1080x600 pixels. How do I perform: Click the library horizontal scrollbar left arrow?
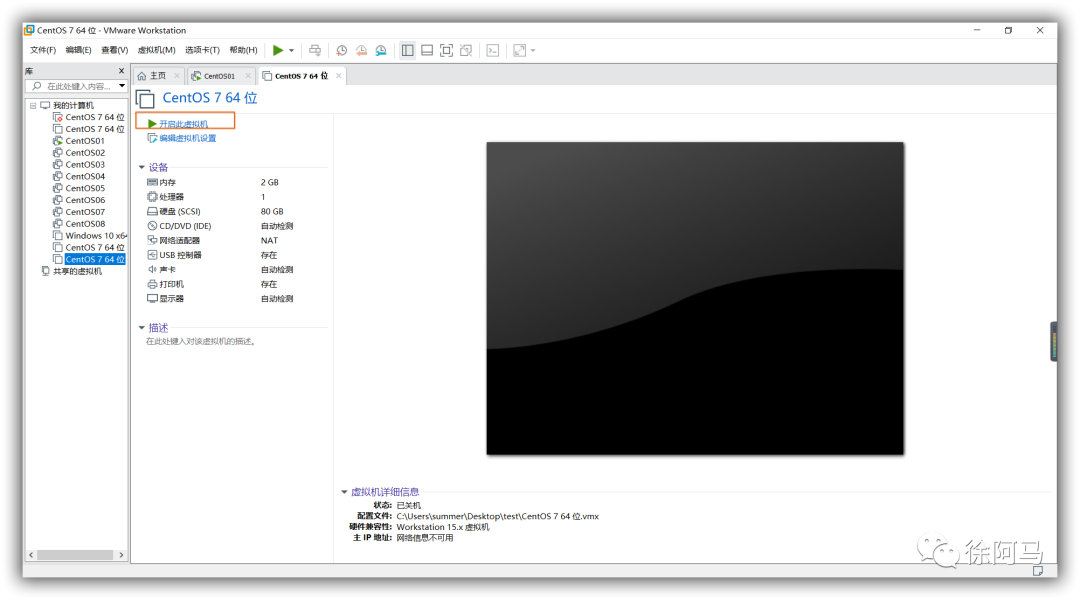[31, 555]
